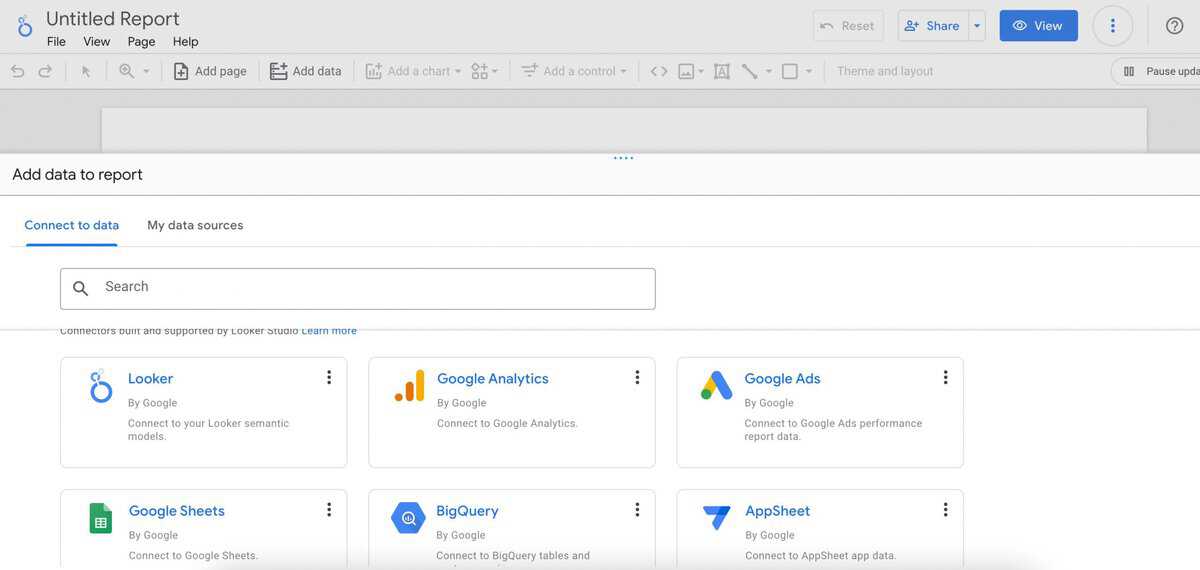Open zoom level dropdown arrow

point(147,71)
